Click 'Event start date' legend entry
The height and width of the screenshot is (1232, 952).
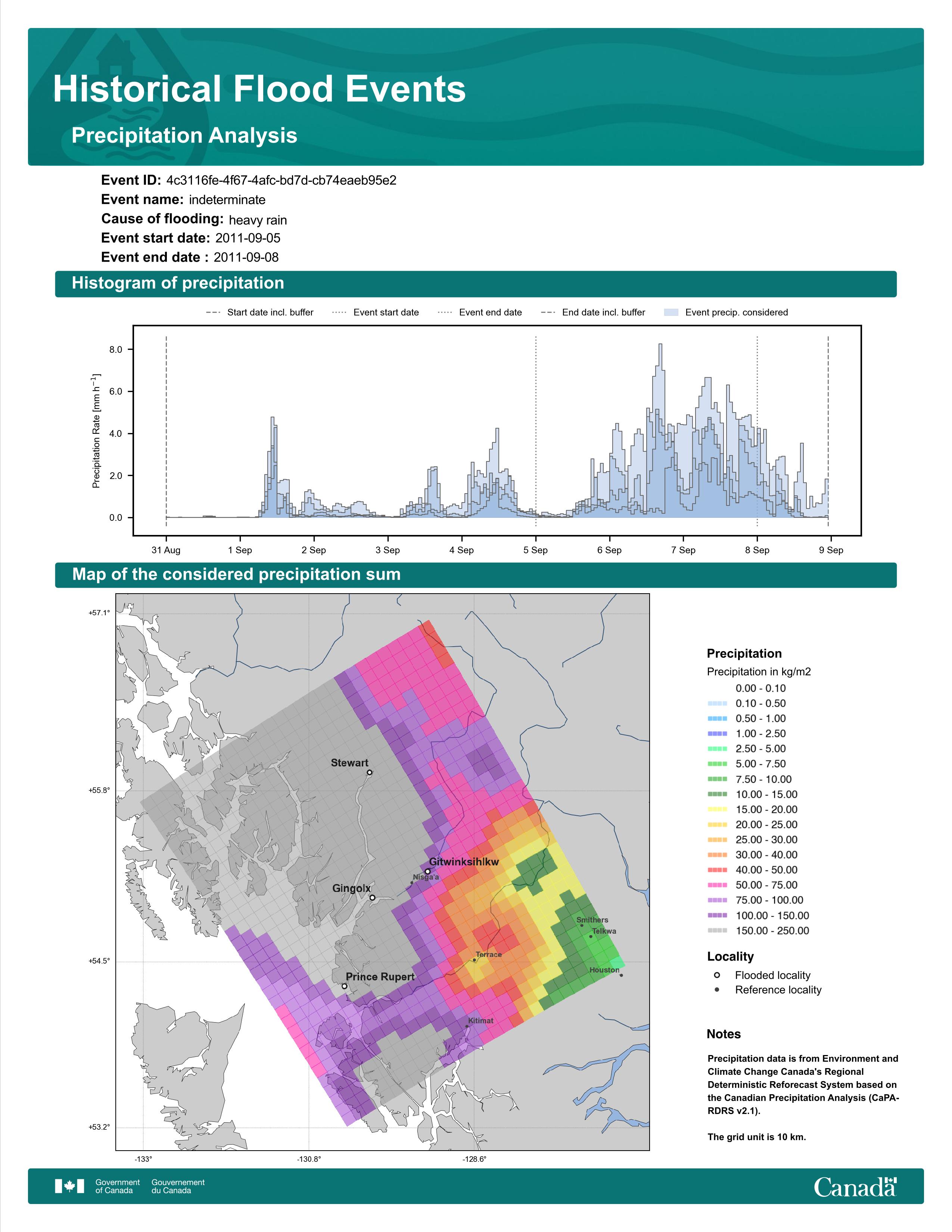[x=376, y=312]
